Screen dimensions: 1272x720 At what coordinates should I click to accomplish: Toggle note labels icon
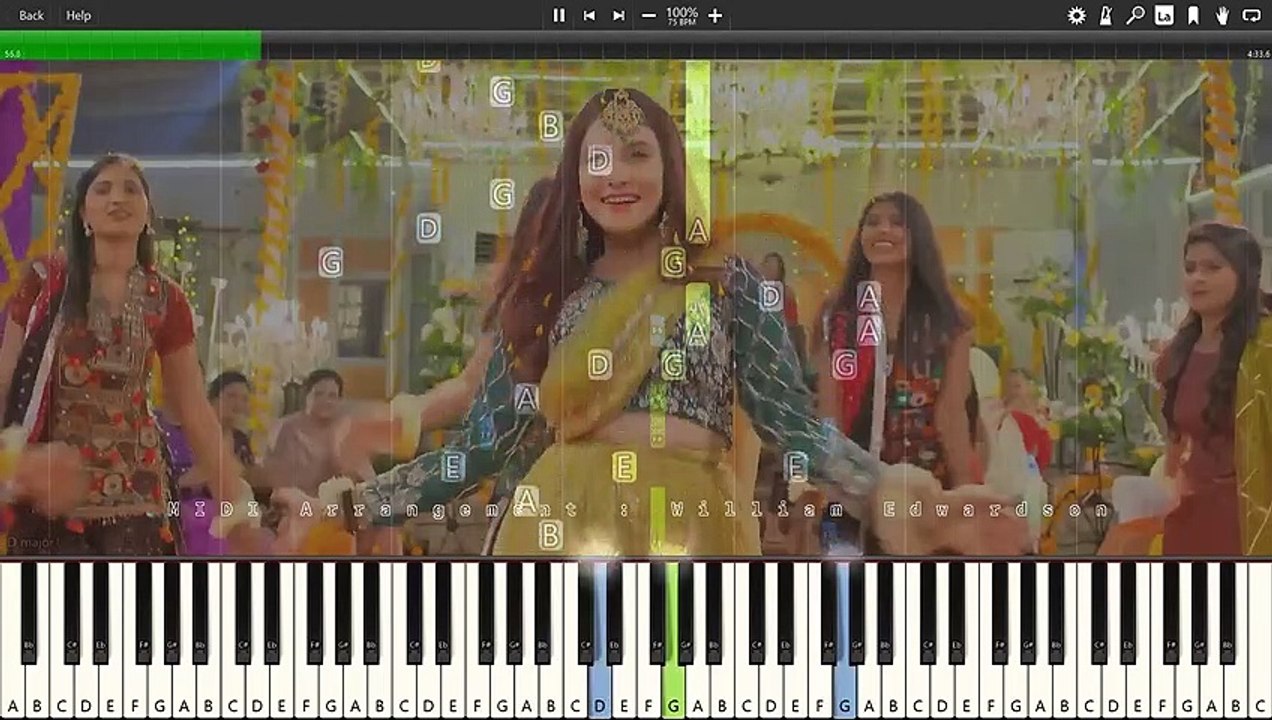click(x=1164, y=15)
